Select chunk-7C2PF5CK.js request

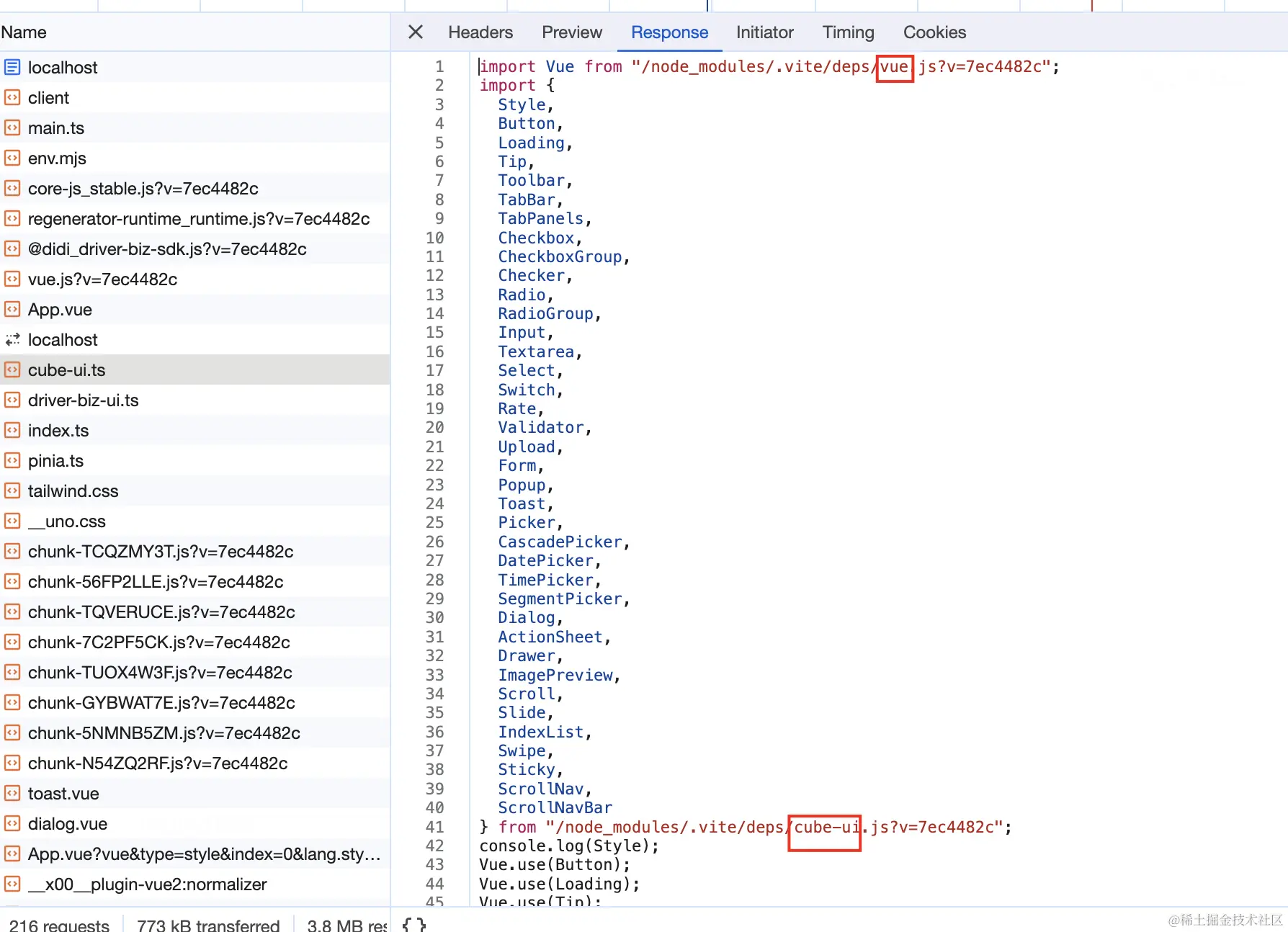click(x=195, y=642)
